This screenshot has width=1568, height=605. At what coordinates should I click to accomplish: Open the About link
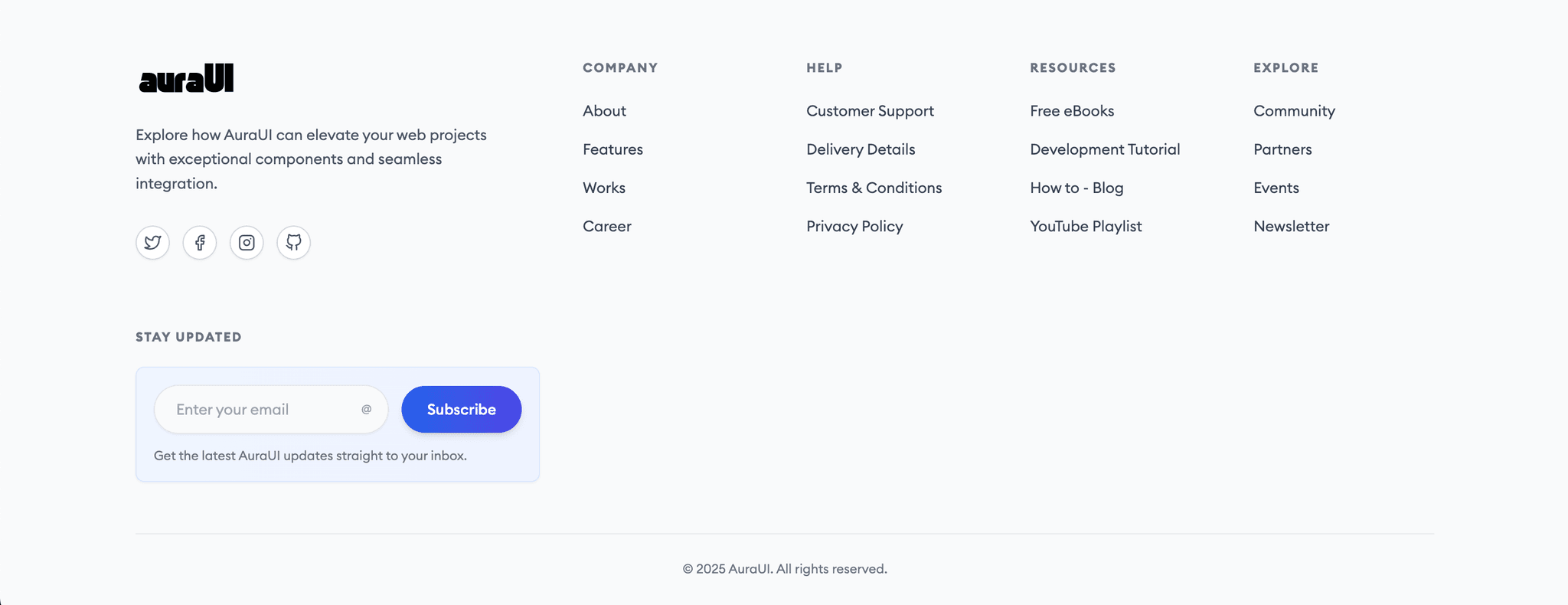(x=604, y=111)
